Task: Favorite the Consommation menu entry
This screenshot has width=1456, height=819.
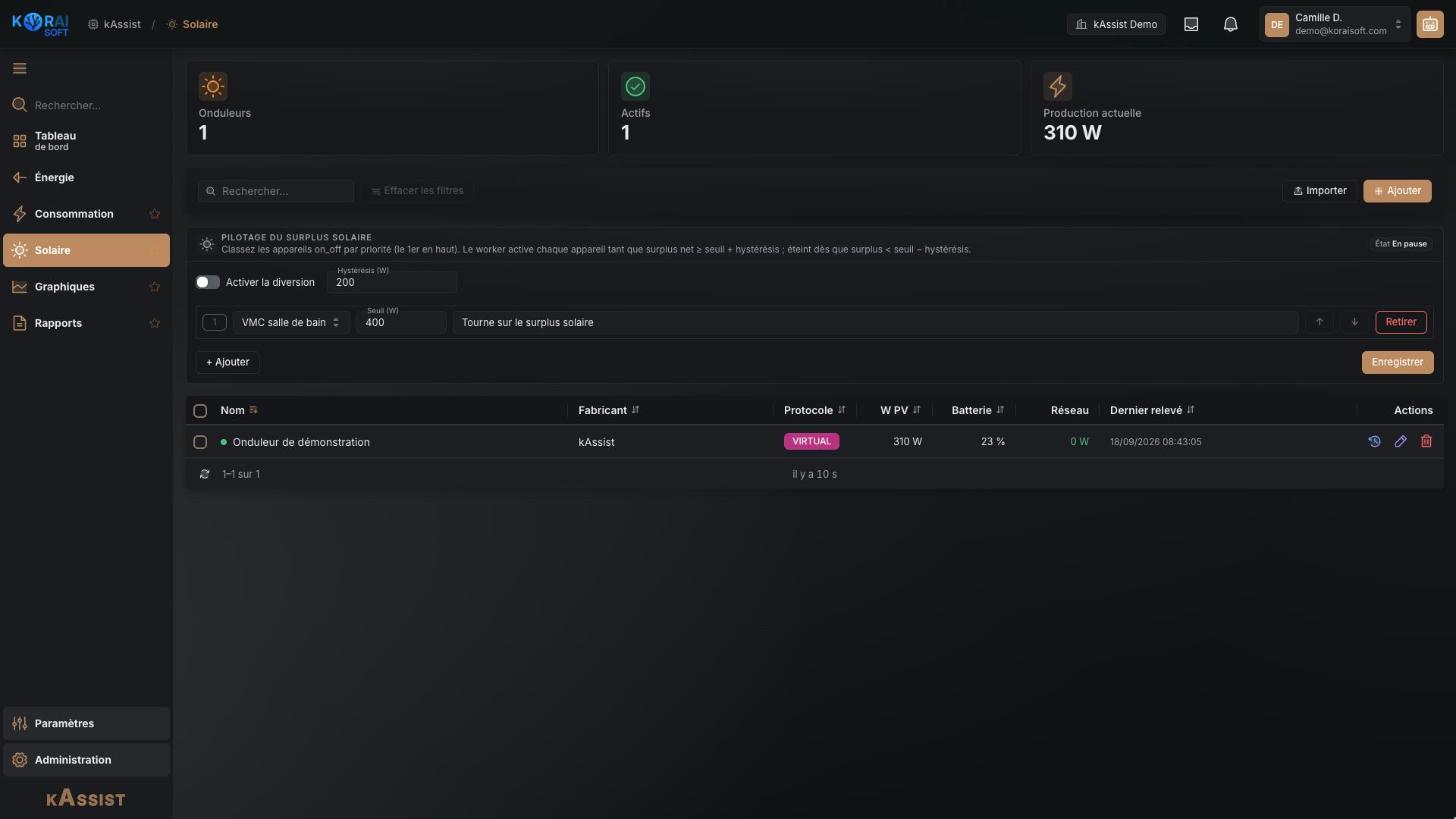Action: 155,214
